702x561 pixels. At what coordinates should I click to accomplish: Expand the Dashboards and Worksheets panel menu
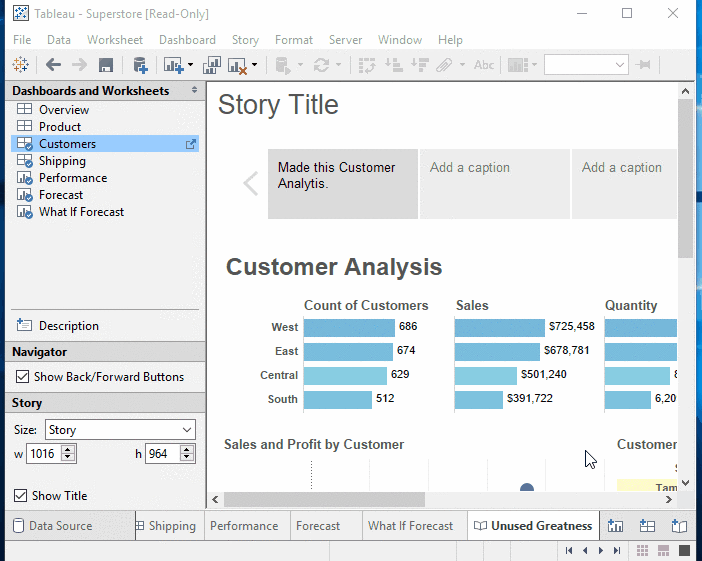(194, 91)
